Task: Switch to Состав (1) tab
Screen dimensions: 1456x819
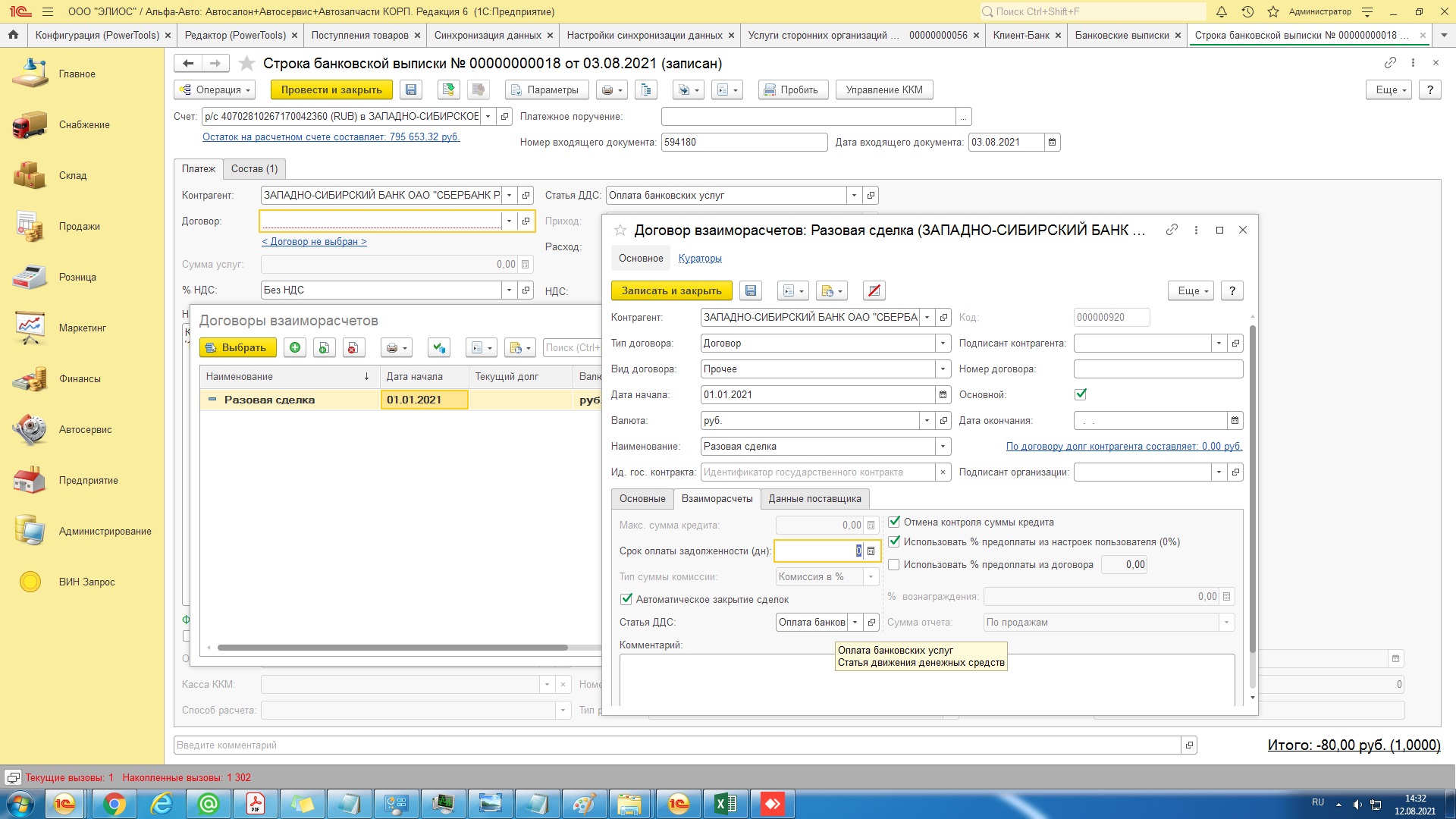Action: 254,169
